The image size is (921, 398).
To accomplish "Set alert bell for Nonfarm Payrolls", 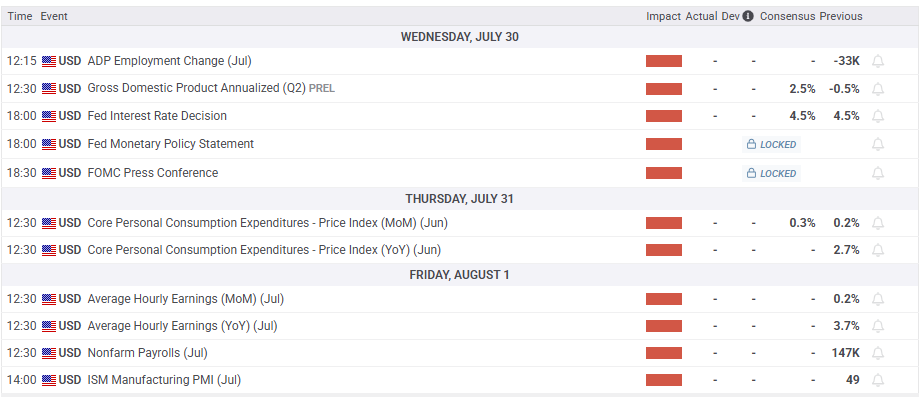I will click(878, 353).
